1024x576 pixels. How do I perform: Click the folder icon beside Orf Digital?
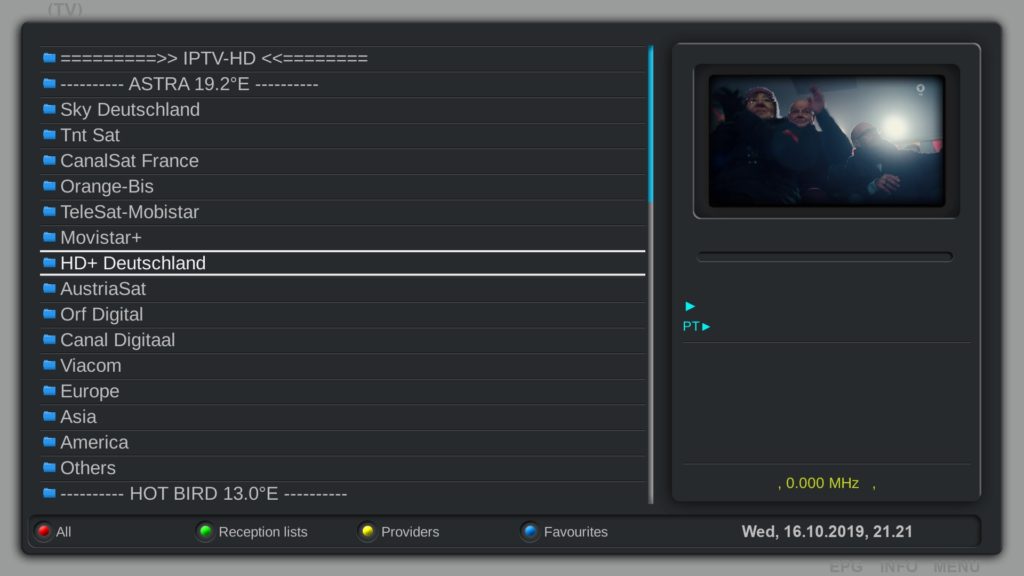point(49,314)
